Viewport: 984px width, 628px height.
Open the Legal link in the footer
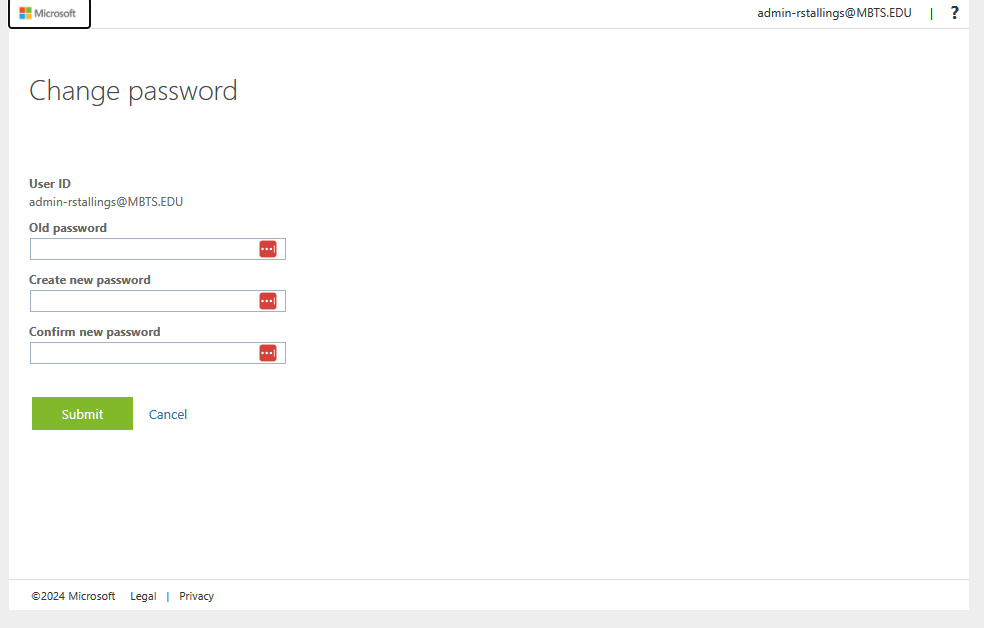click(143, 596)
